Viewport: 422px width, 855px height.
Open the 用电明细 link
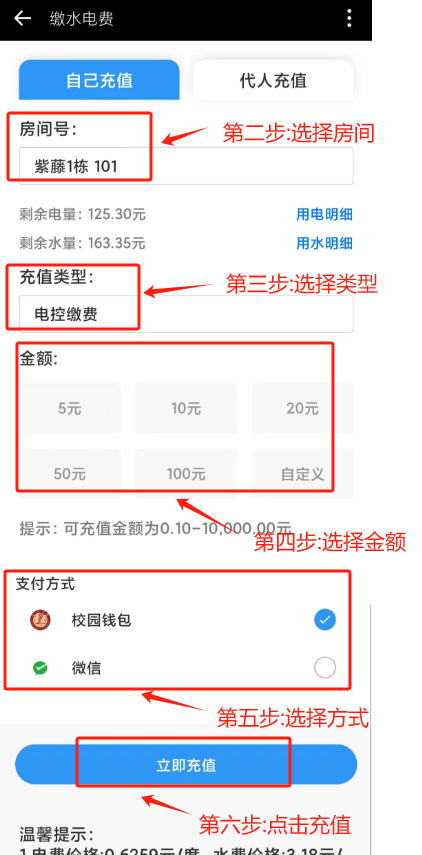[x=324, y=214]
